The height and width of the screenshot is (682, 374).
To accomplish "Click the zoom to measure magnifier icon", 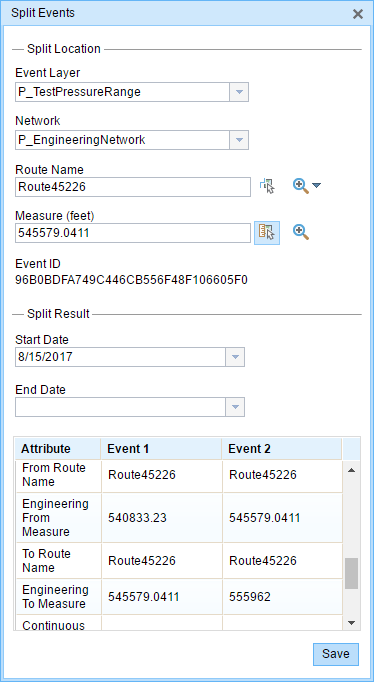I will pyautogui.click(x=301, y=232).
